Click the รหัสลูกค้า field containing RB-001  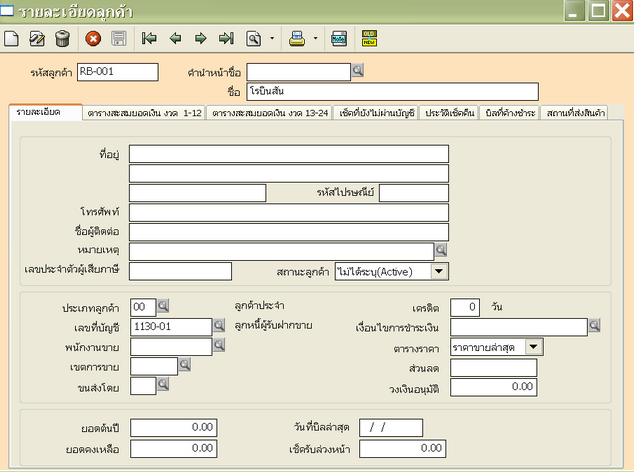[117, 71]
